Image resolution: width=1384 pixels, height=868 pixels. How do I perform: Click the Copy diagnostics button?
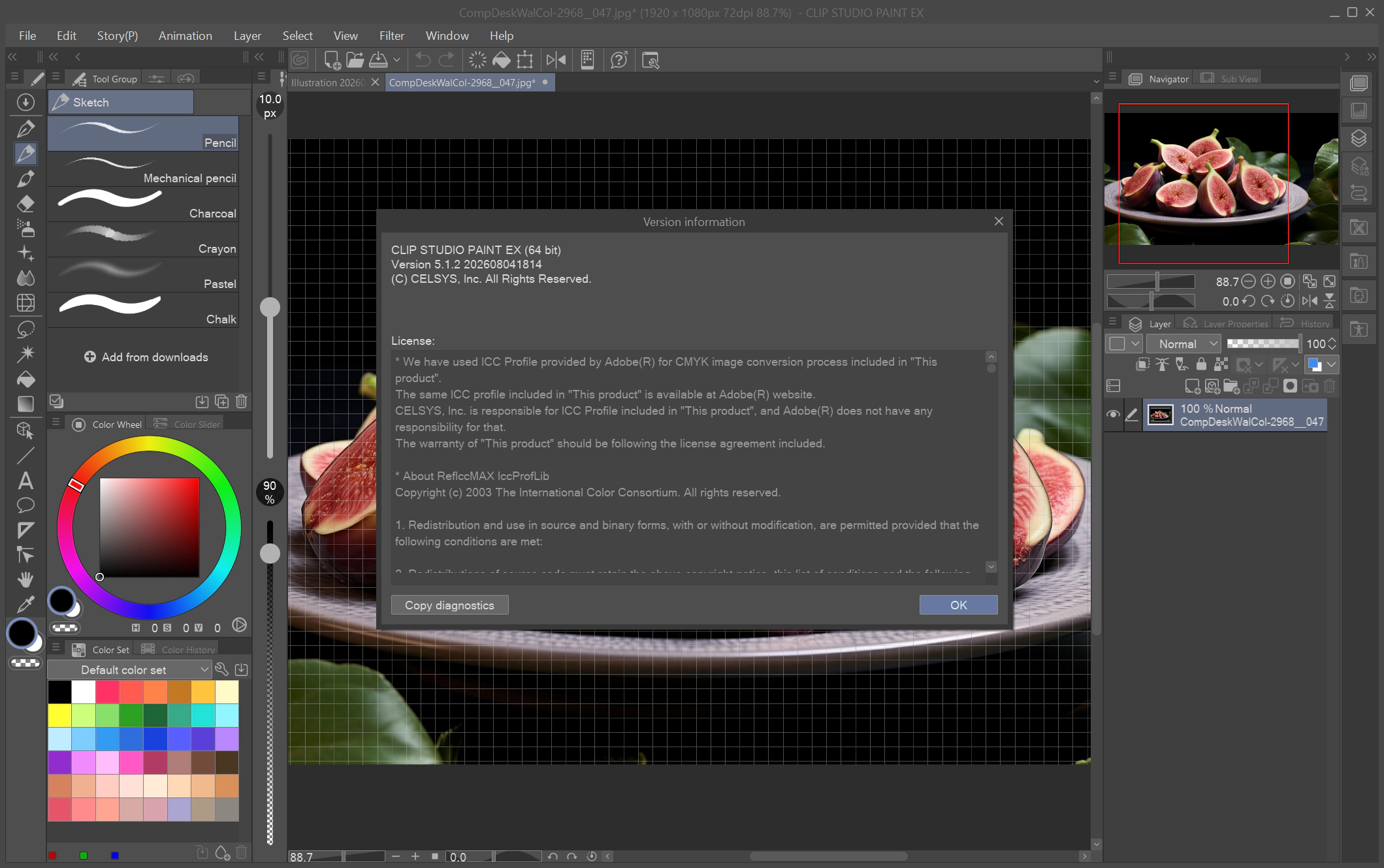(x=449, y=605)
